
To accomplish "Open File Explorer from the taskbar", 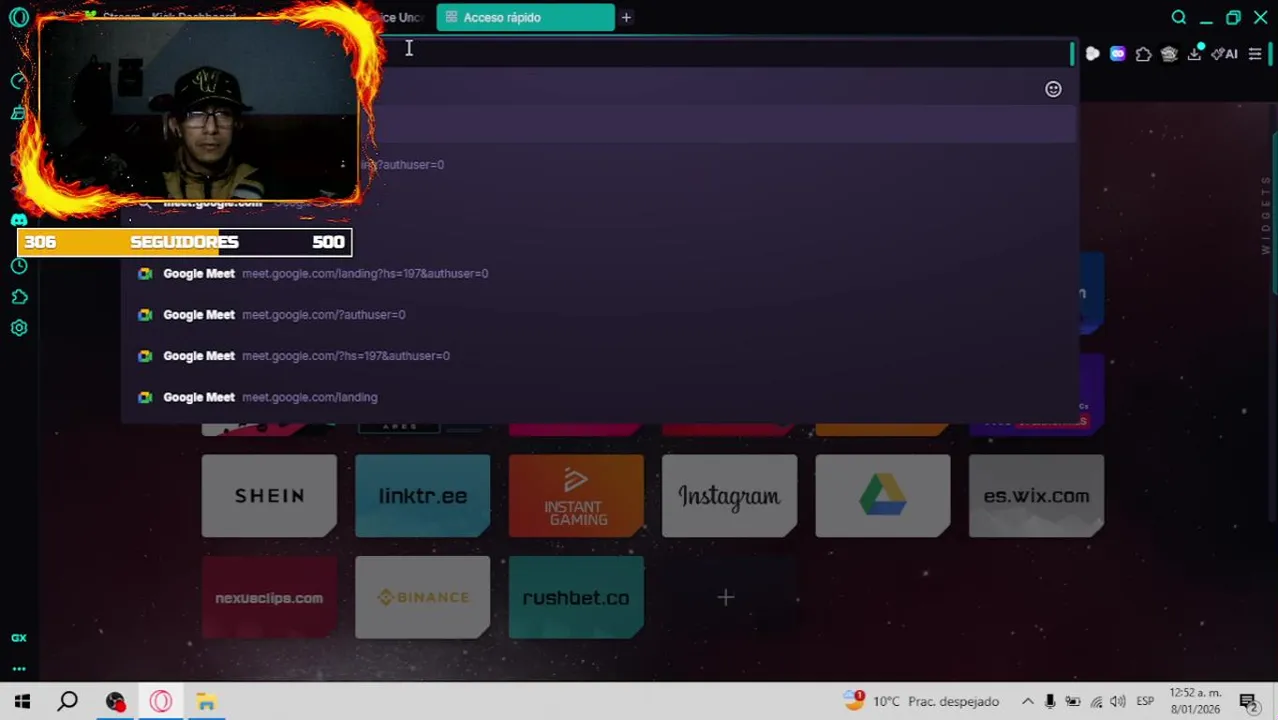I will coord(206,701).
